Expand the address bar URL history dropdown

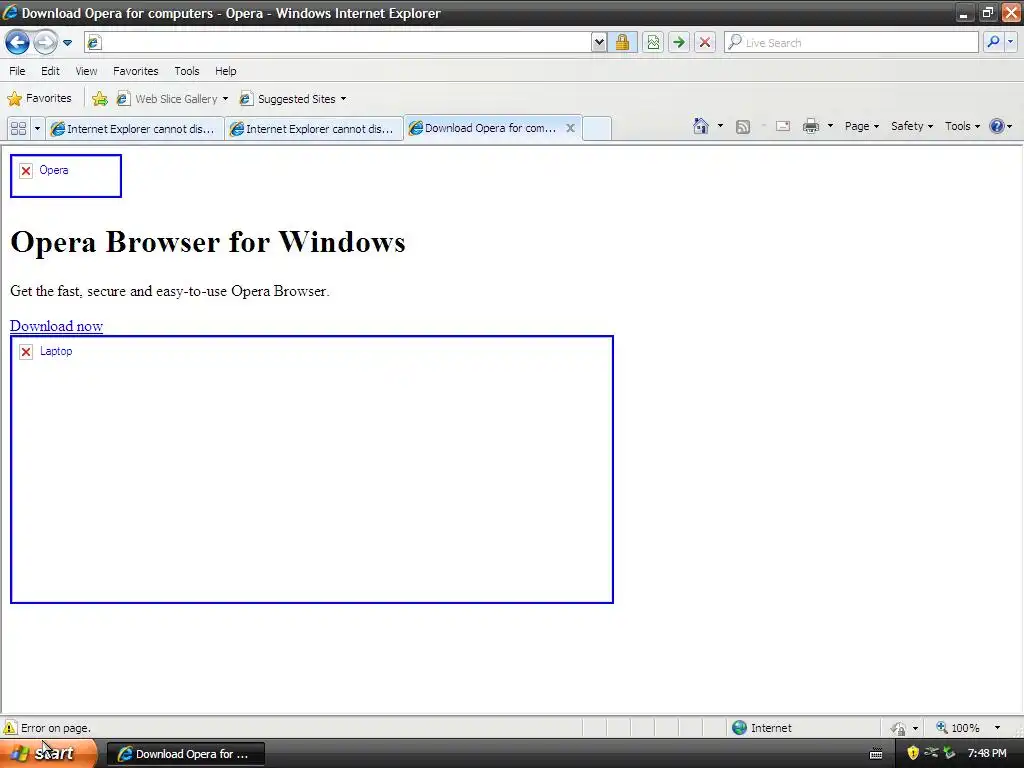(599, 42)
